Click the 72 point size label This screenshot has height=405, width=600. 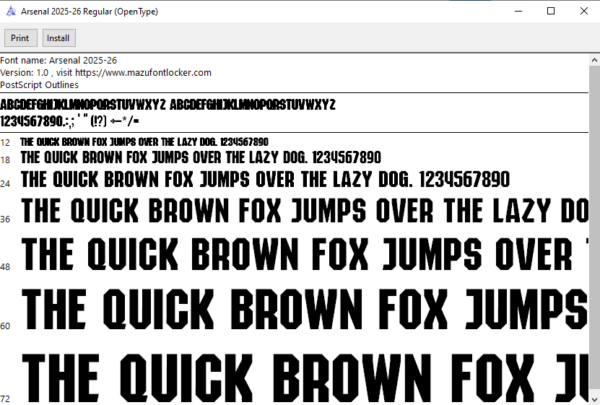point(5,399)
